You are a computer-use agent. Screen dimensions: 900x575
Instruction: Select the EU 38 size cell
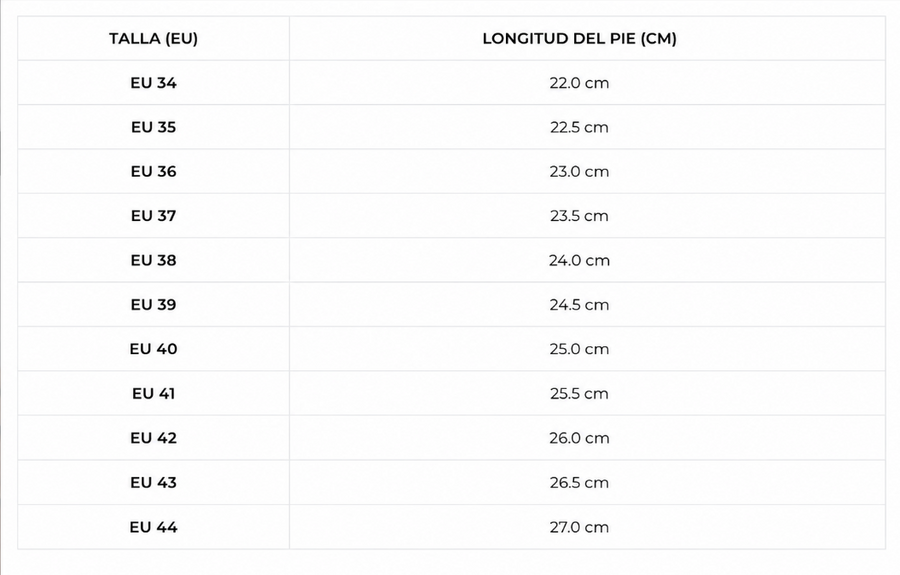153,261
